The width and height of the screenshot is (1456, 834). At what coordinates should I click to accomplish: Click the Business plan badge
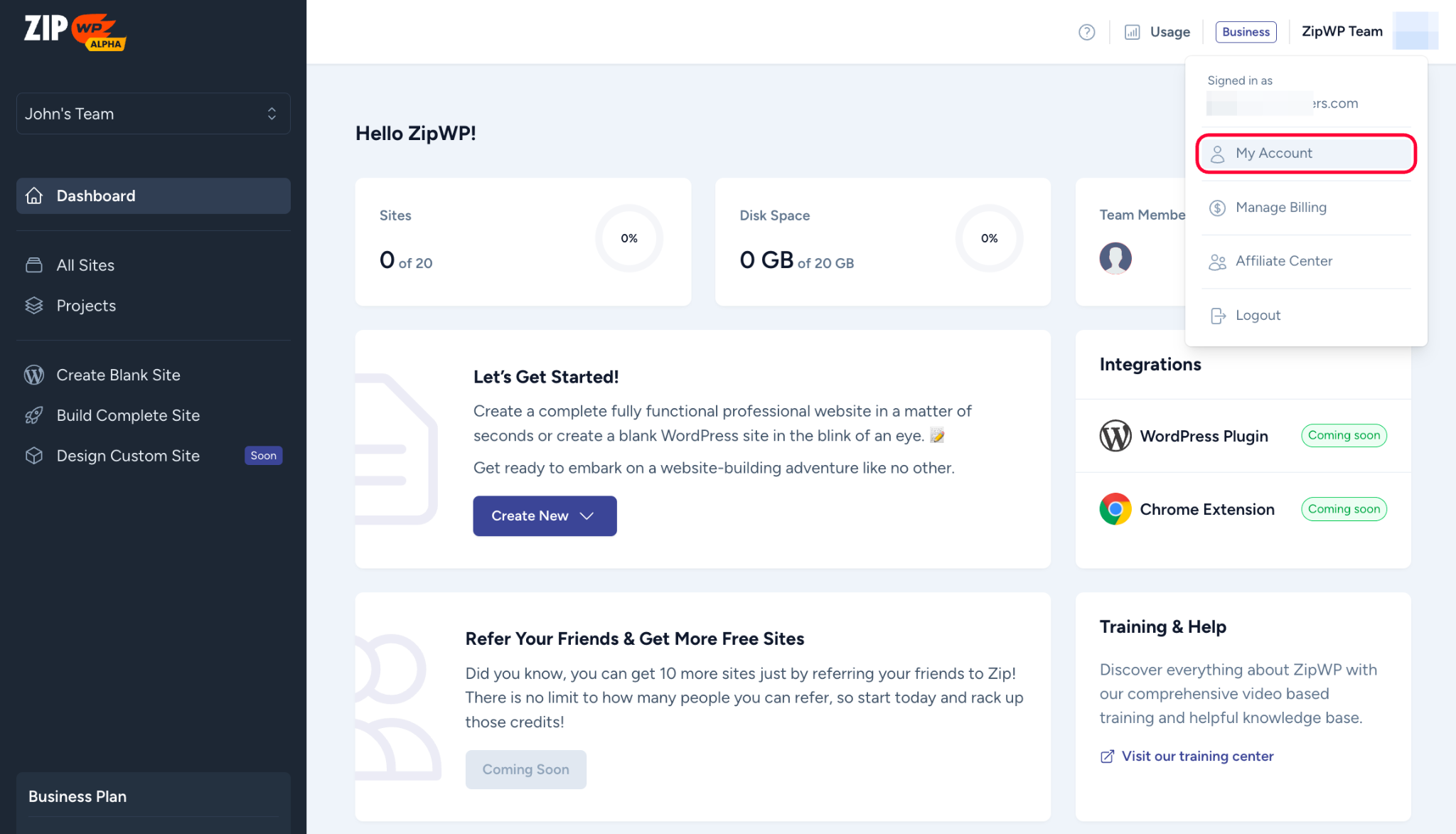pos(1246,32)
